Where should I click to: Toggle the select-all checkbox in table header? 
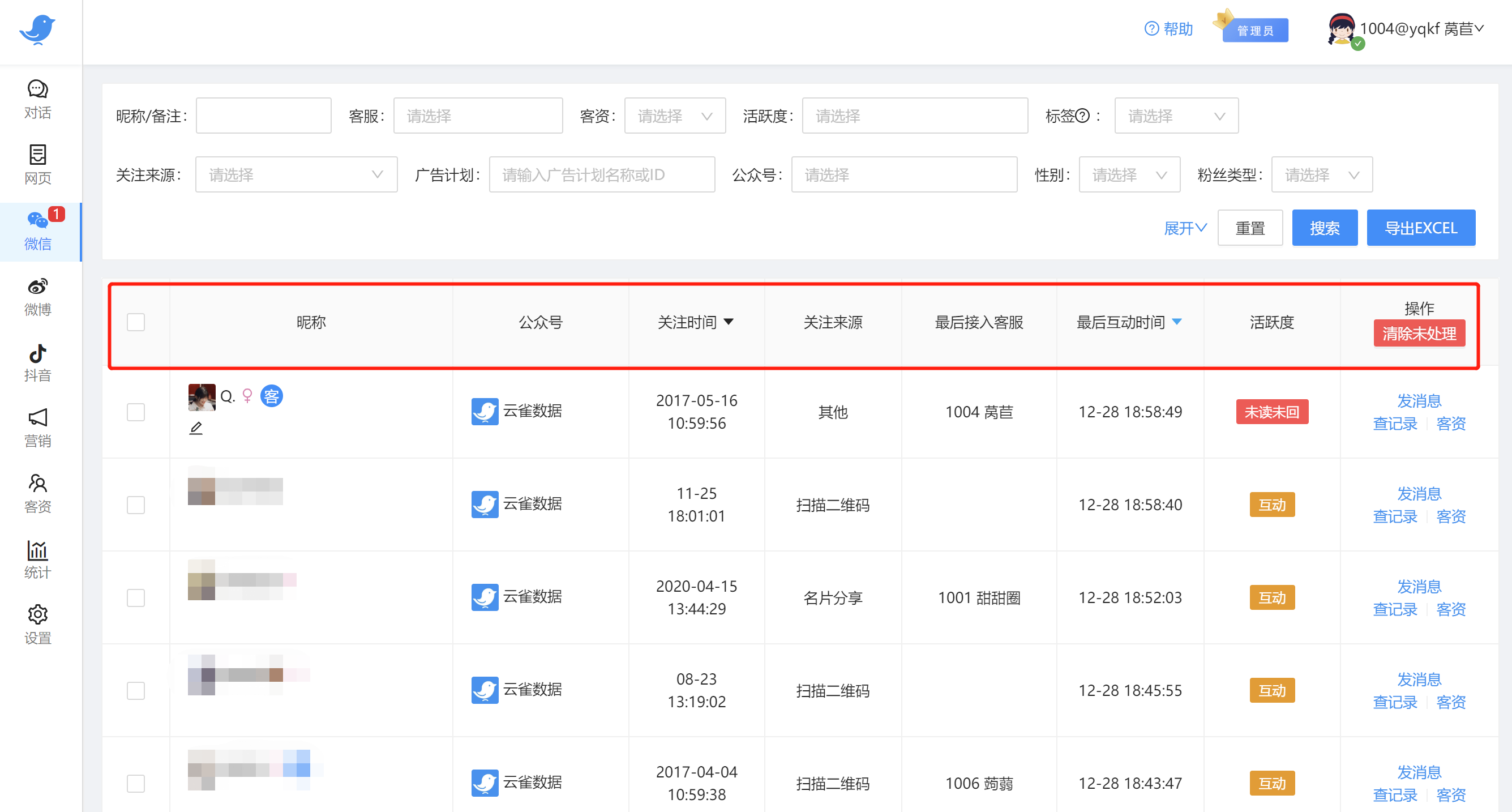(x=136, y=322)
